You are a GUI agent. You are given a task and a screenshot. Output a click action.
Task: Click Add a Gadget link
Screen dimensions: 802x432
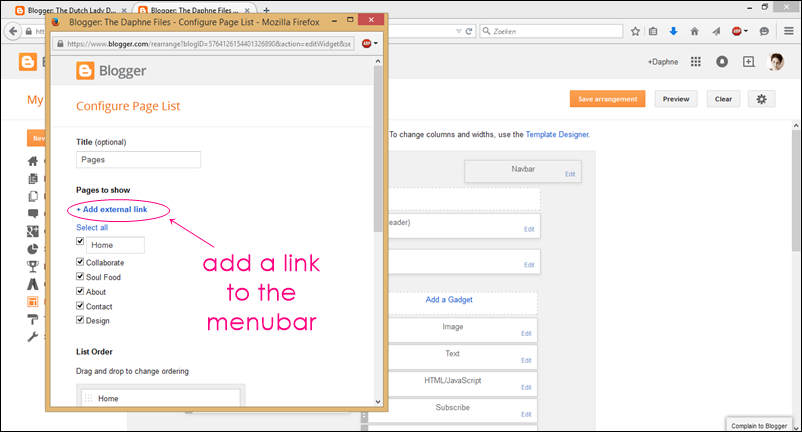(x=449, y=300)
